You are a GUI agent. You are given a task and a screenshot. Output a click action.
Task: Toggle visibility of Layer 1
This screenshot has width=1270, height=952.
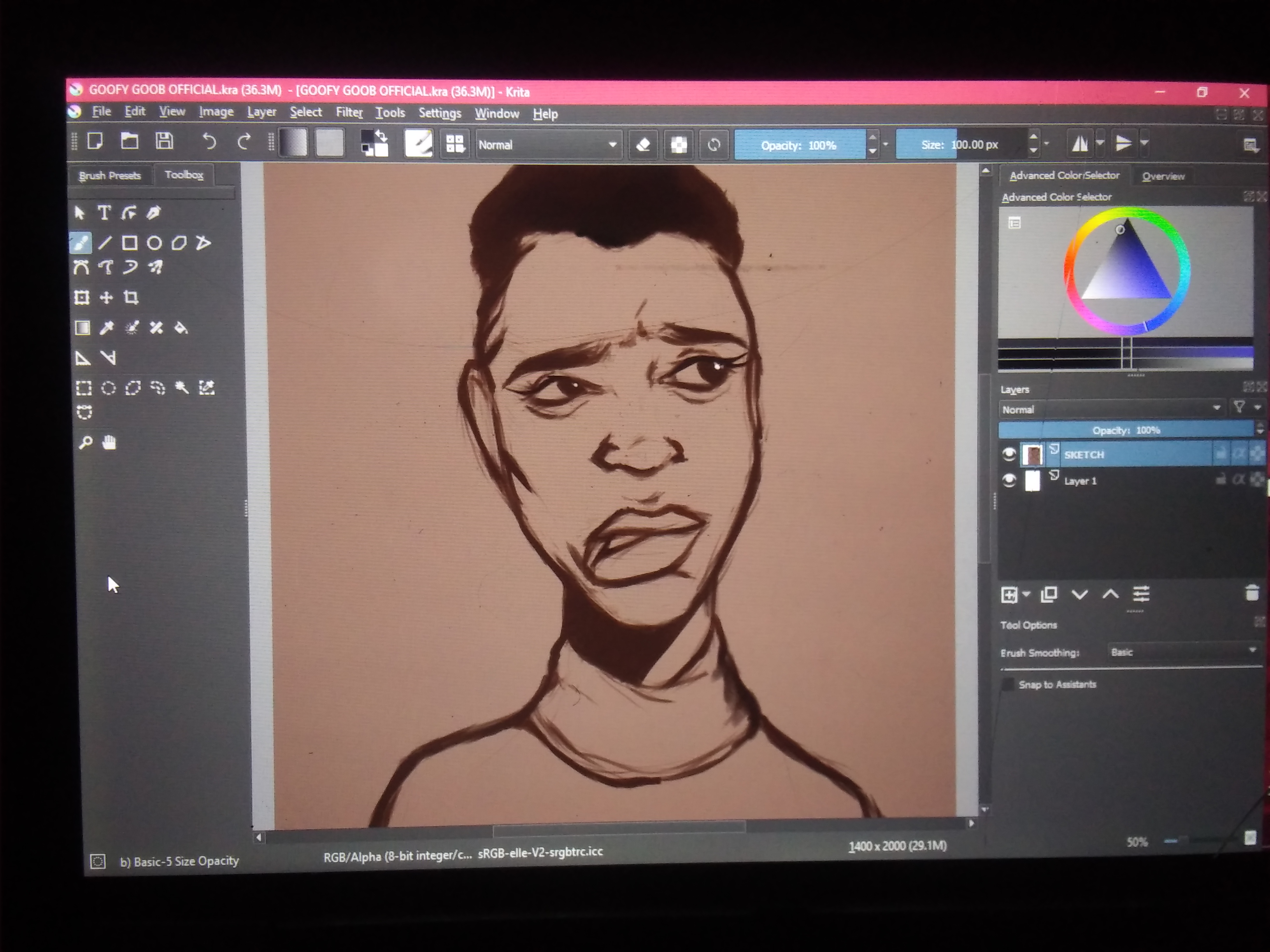coord(1009,480)
